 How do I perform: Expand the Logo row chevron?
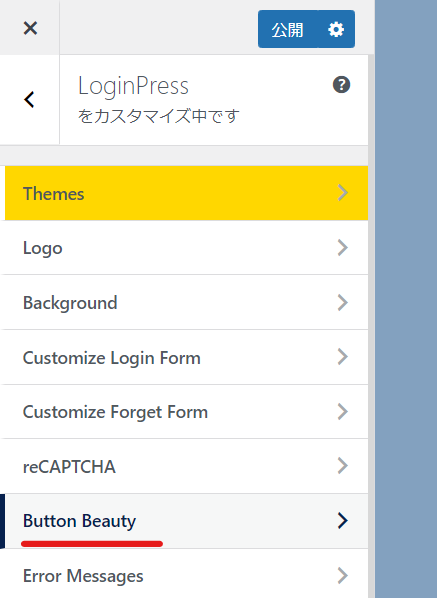point(343,248)
